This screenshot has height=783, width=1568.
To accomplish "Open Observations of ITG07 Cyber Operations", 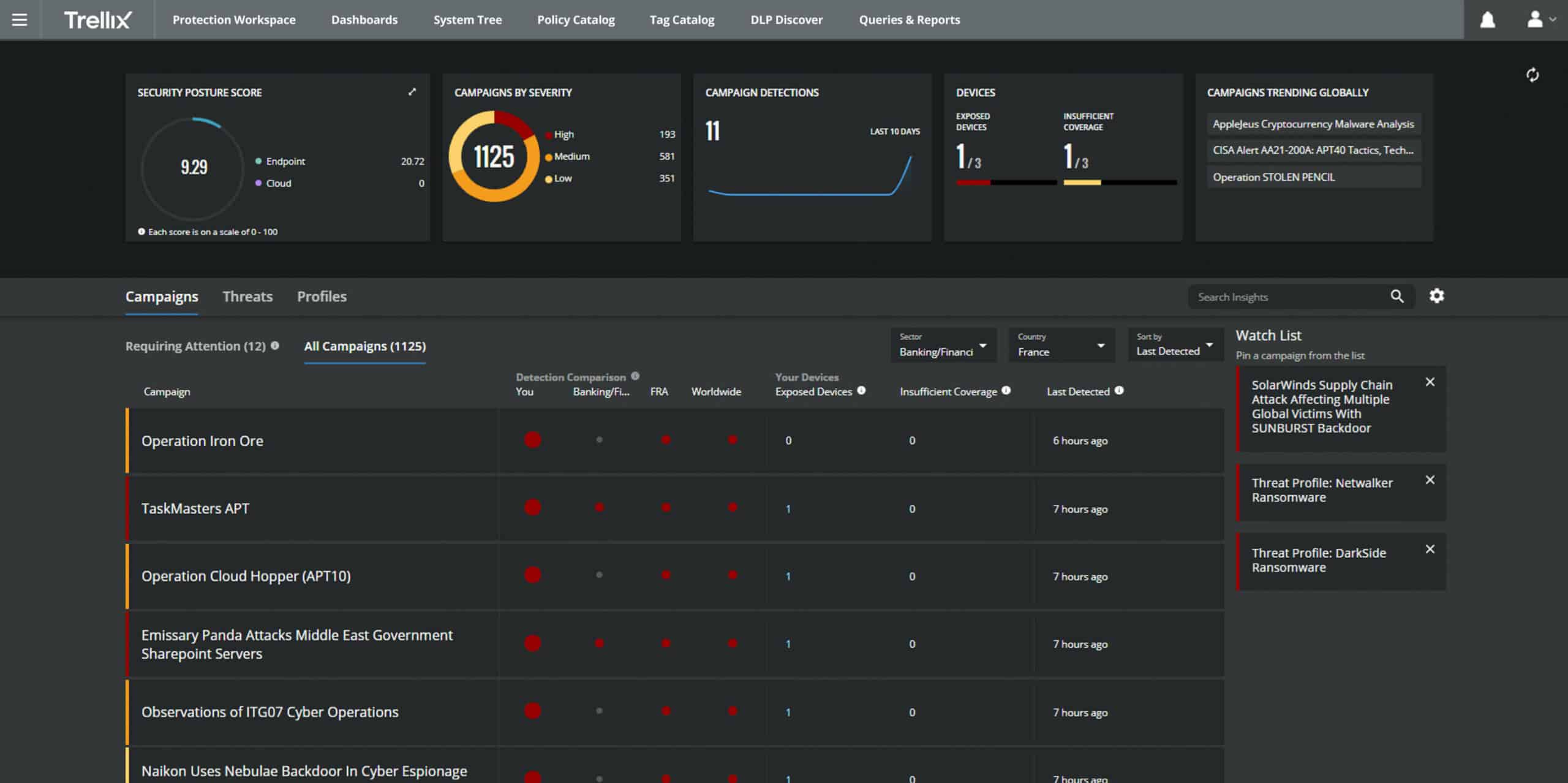I will pos(270,712).
